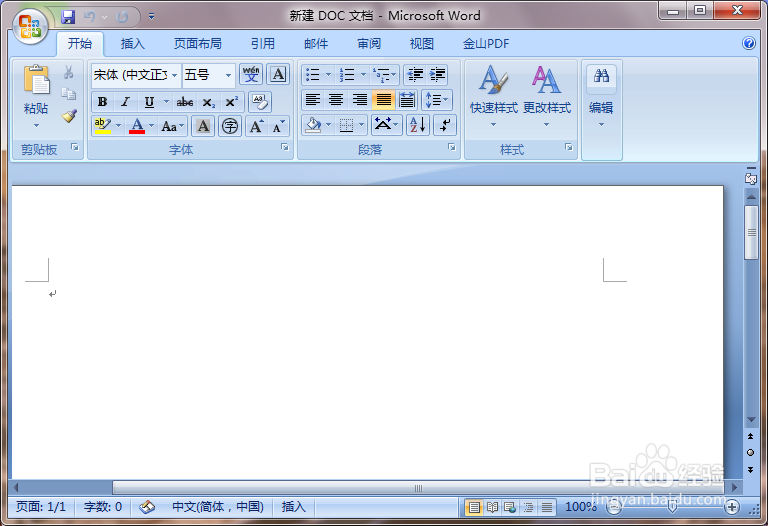This screenshot has height=526, width=768.
Task: Click the Office button logo
Action: [30, 26]
